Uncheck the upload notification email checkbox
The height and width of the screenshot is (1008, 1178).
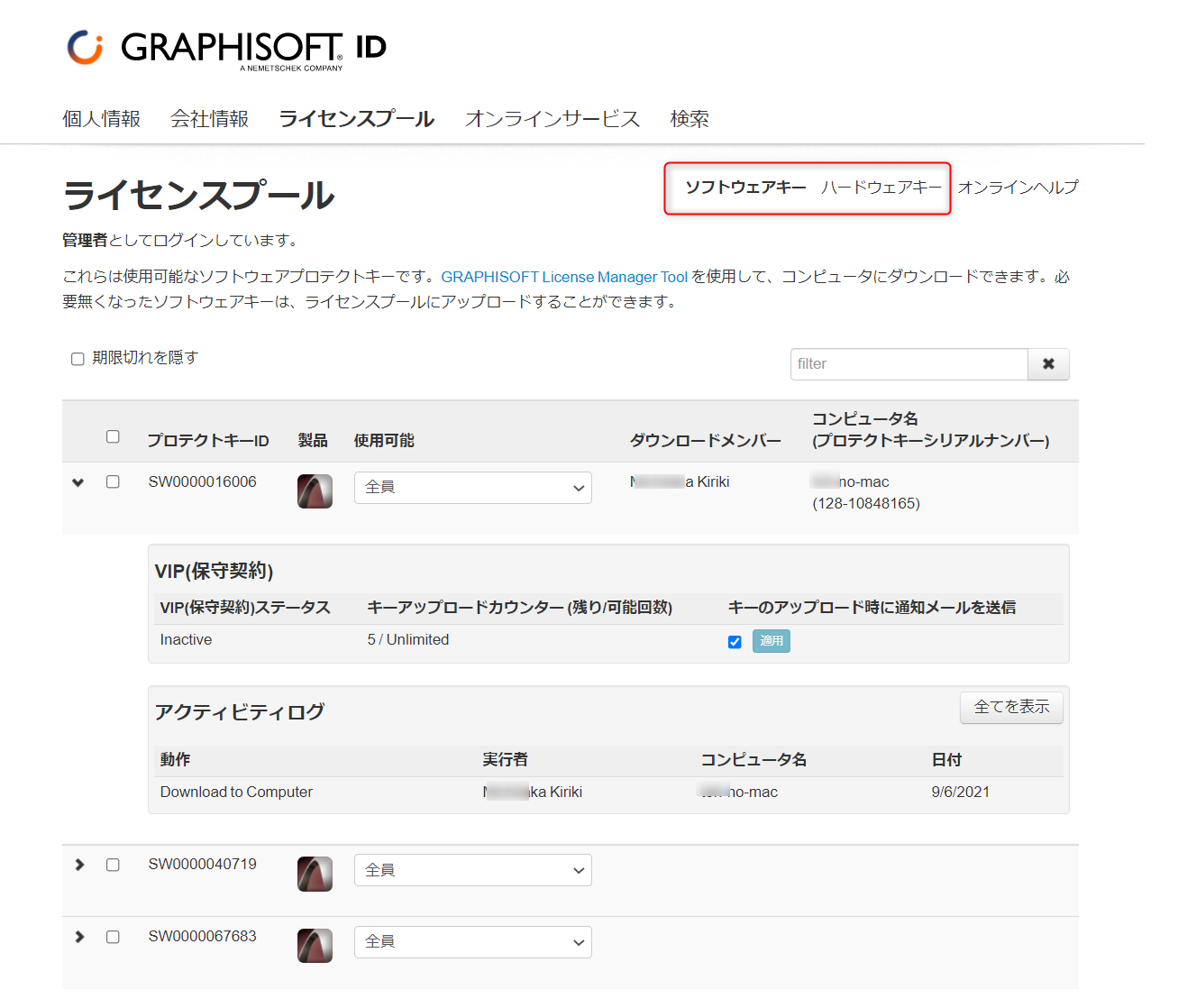(735, 642)
